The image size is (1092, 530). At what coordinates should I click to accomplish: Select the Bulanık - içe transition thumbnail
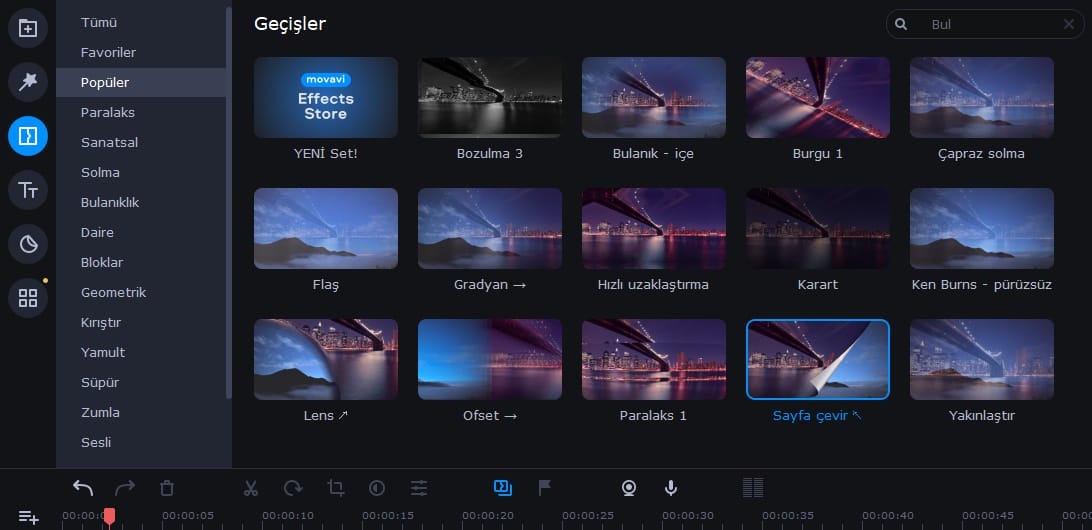653,98
